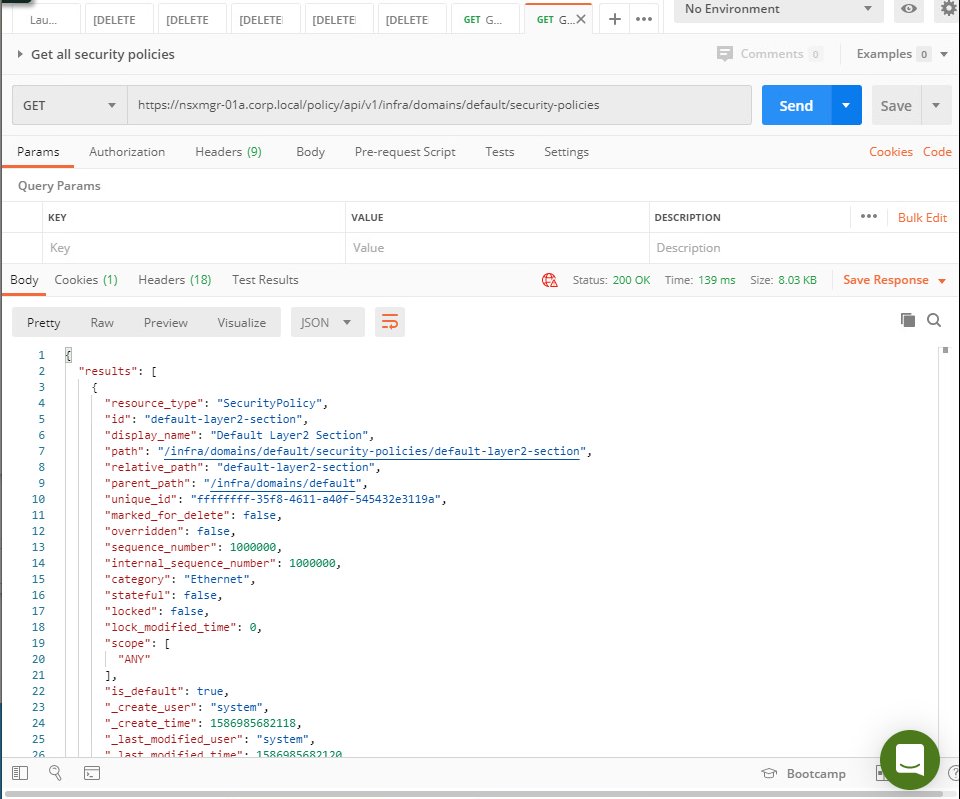Open the green chat support bubble
960x799 pixels.
tap(909, 759)
